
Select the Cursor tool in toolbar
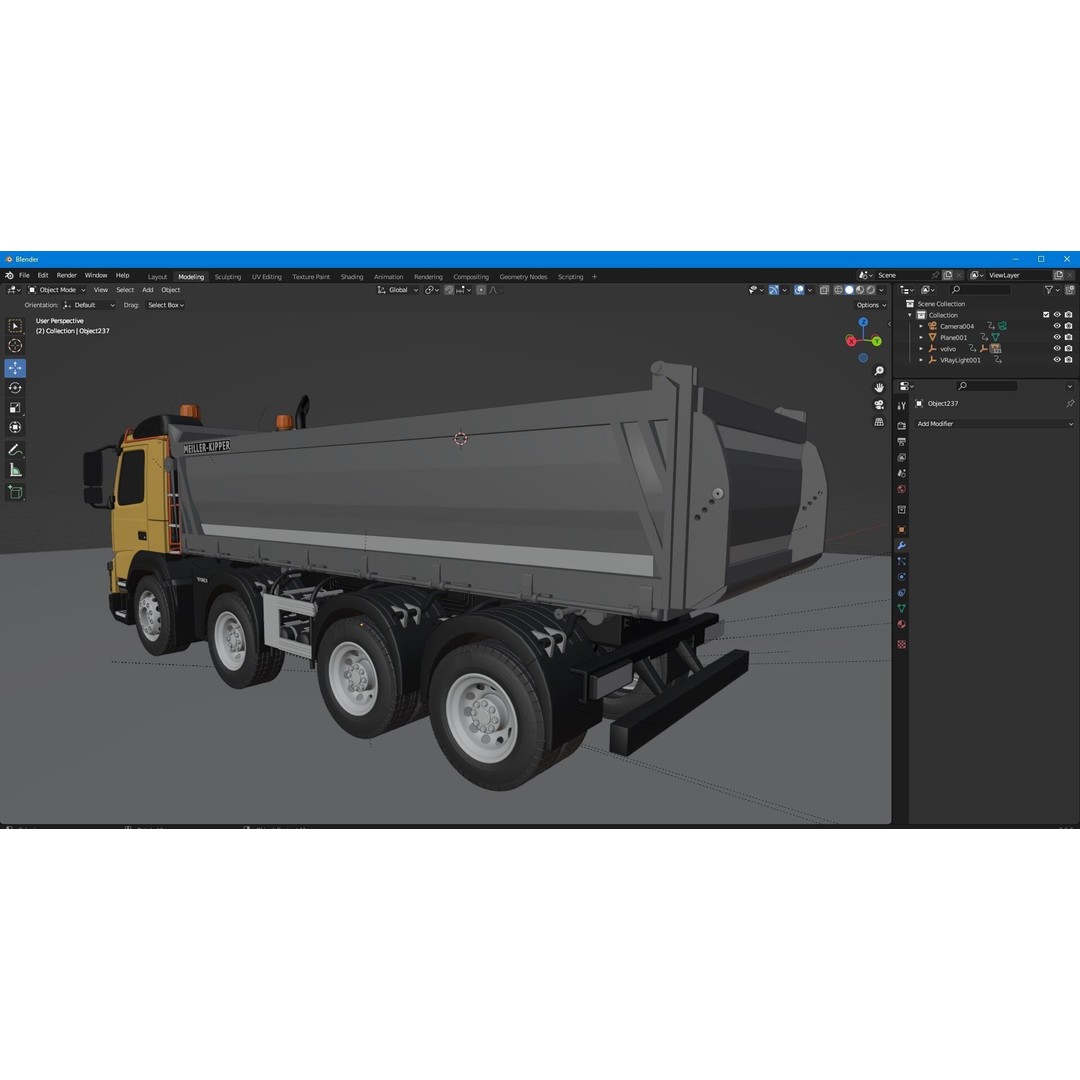tap(15, 346)
